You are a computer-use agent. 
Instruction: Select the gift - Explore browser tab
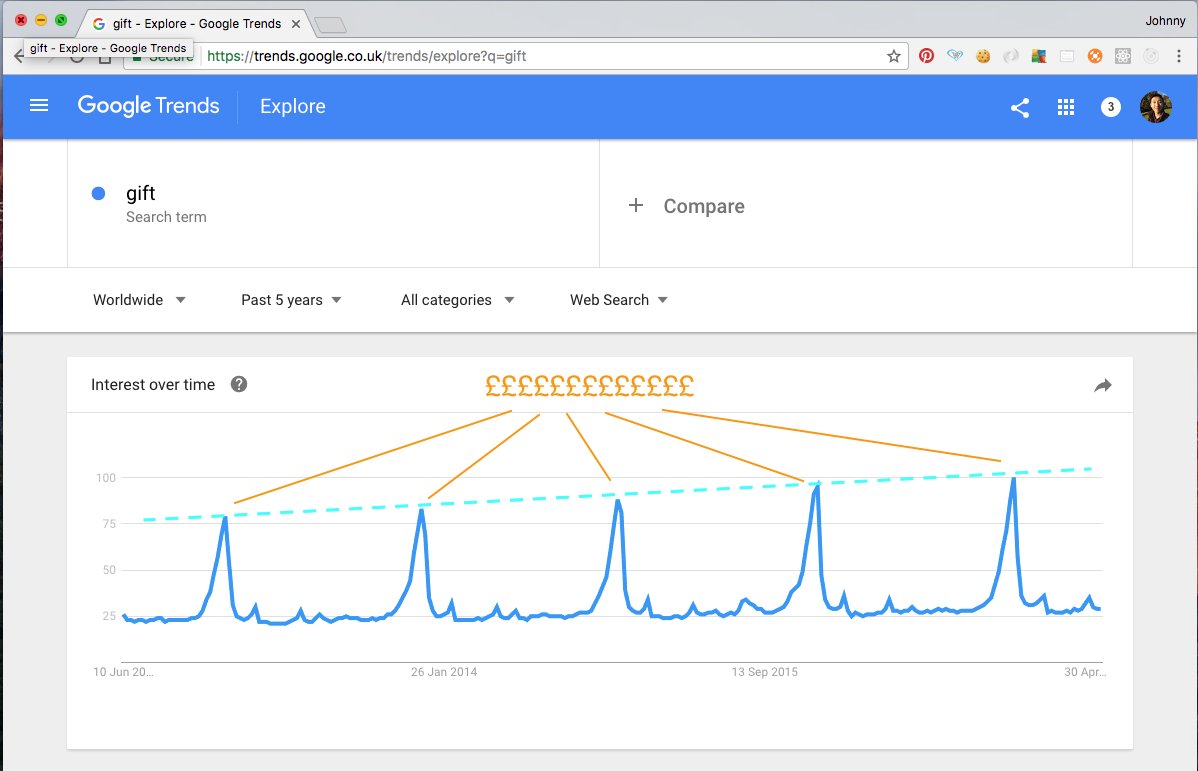pyautogui.click(x=196, y=24)
